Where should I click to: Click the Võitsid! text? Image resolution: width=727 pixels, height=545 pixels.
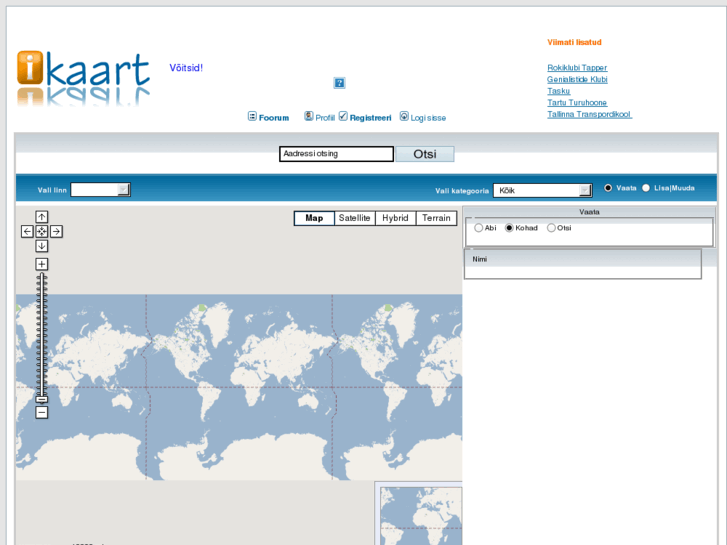(186, 68)
